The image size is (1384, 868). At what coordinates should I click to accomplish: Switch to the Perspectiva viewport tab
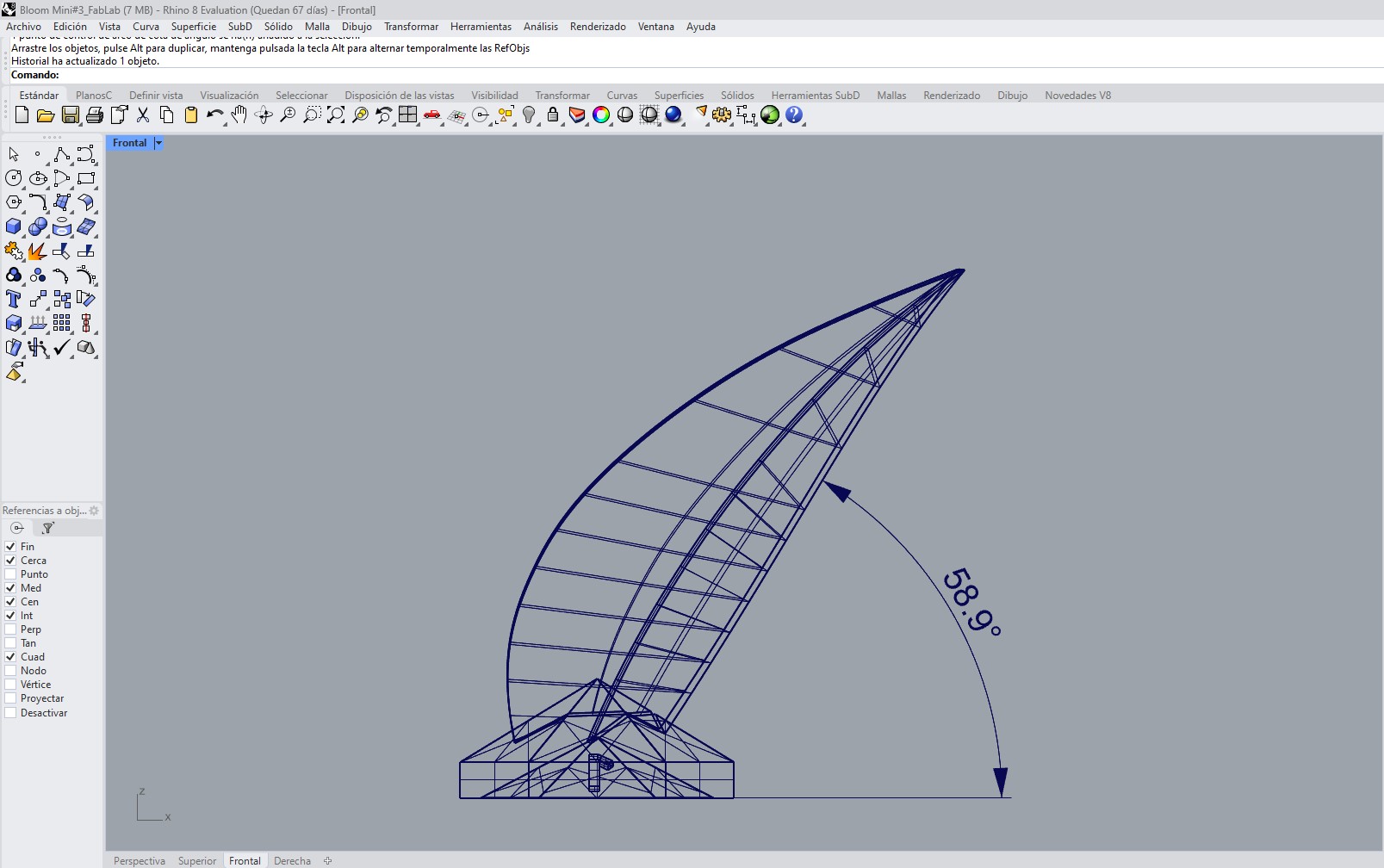(140, 861)
